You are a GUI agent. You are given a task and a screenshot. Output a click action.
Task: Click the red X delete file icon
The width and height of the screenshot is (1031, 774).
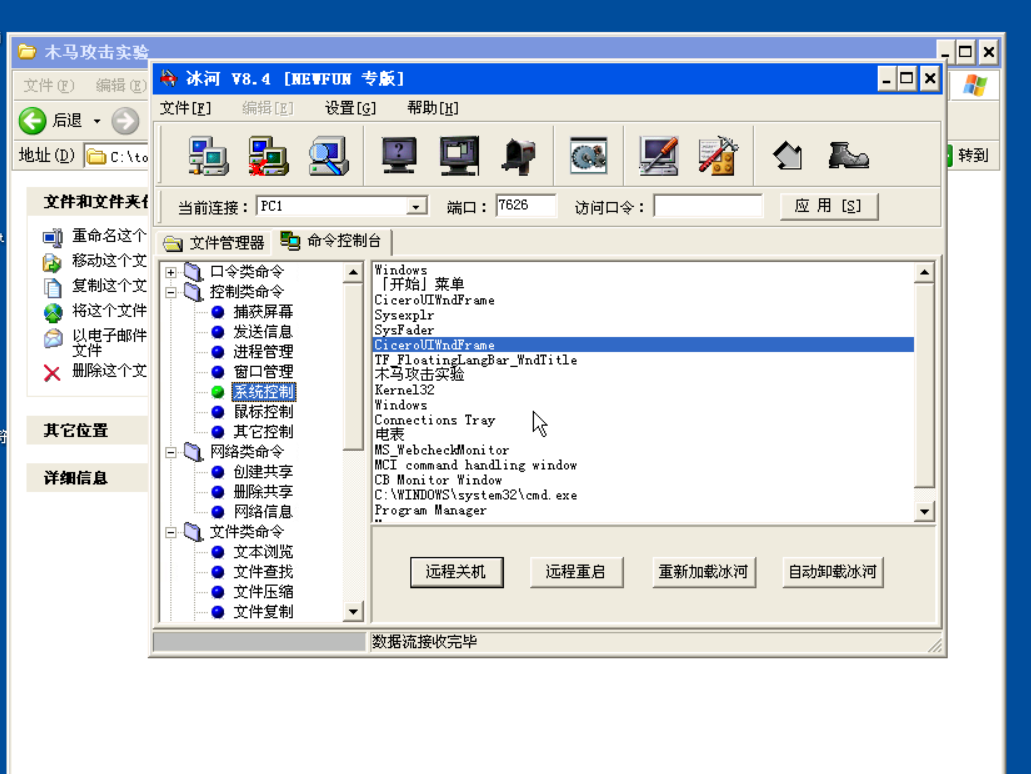(x=52, y=374)
